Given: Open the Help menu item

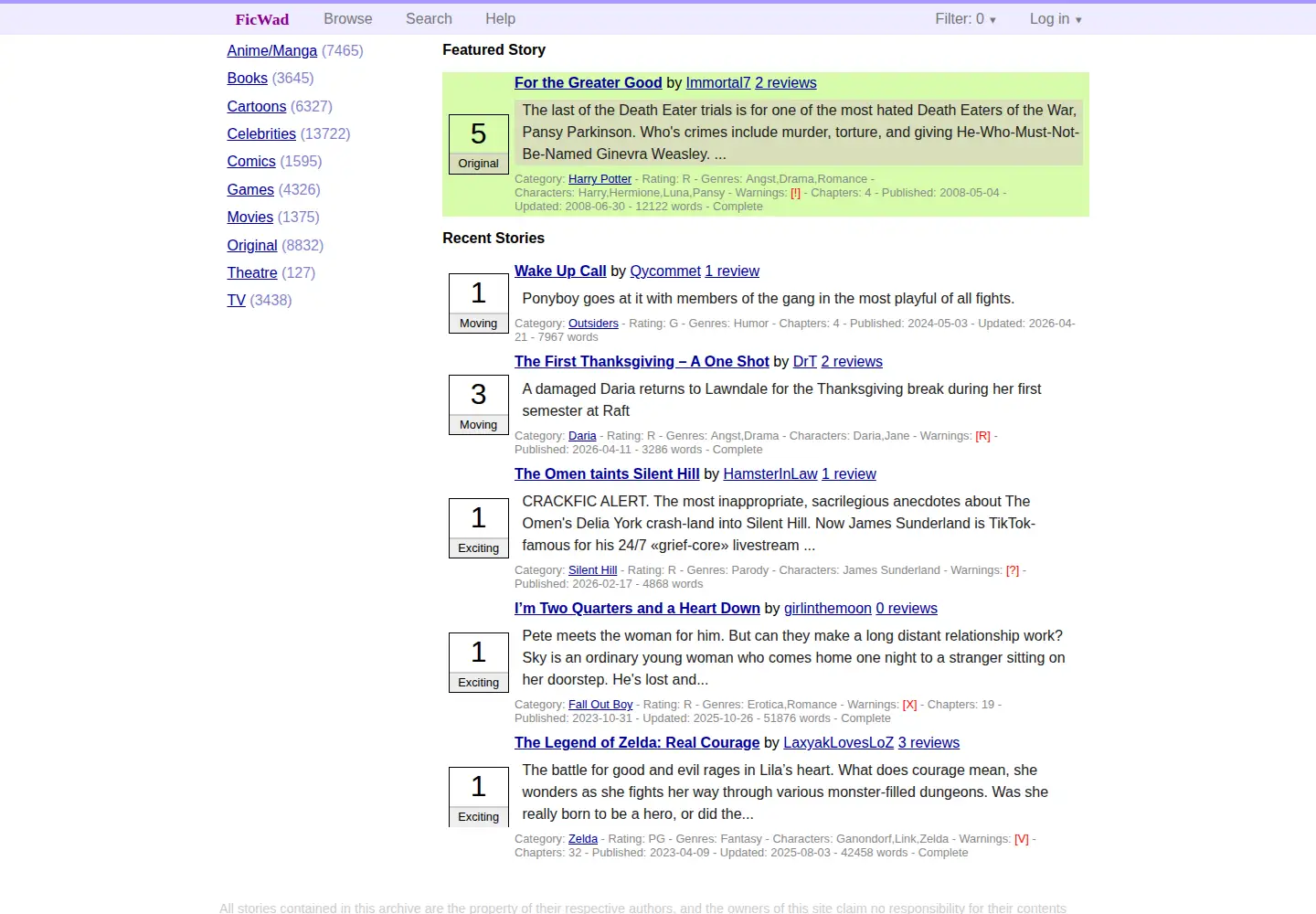Looking at the screenshot, I should [500, 18].
